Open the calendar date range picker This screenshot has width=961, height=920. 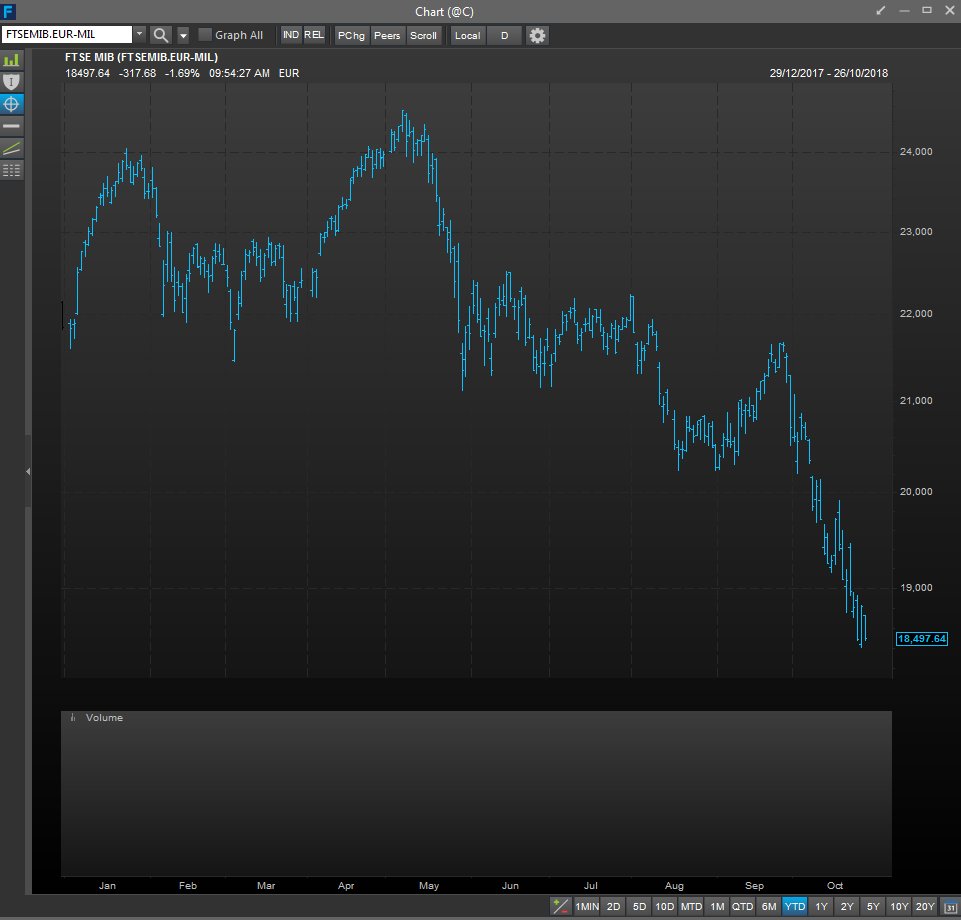[951, 907]
